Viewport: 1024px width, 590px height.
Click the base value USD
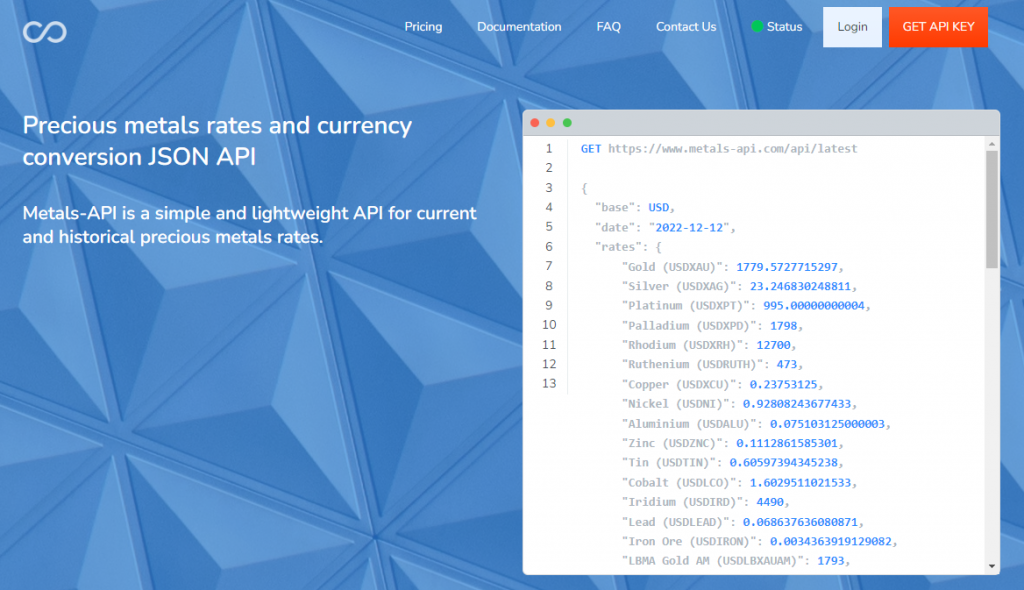click(x=658, y=207)
